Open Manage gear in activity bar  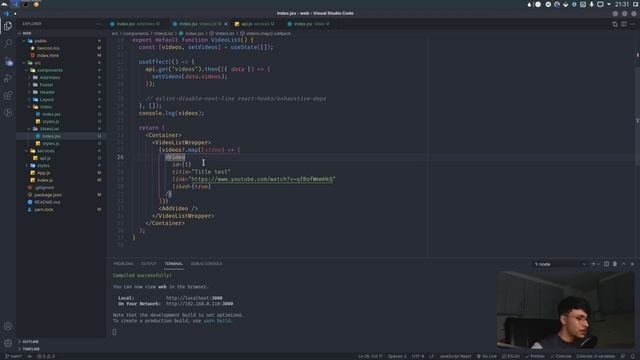[x=8, y=344]
